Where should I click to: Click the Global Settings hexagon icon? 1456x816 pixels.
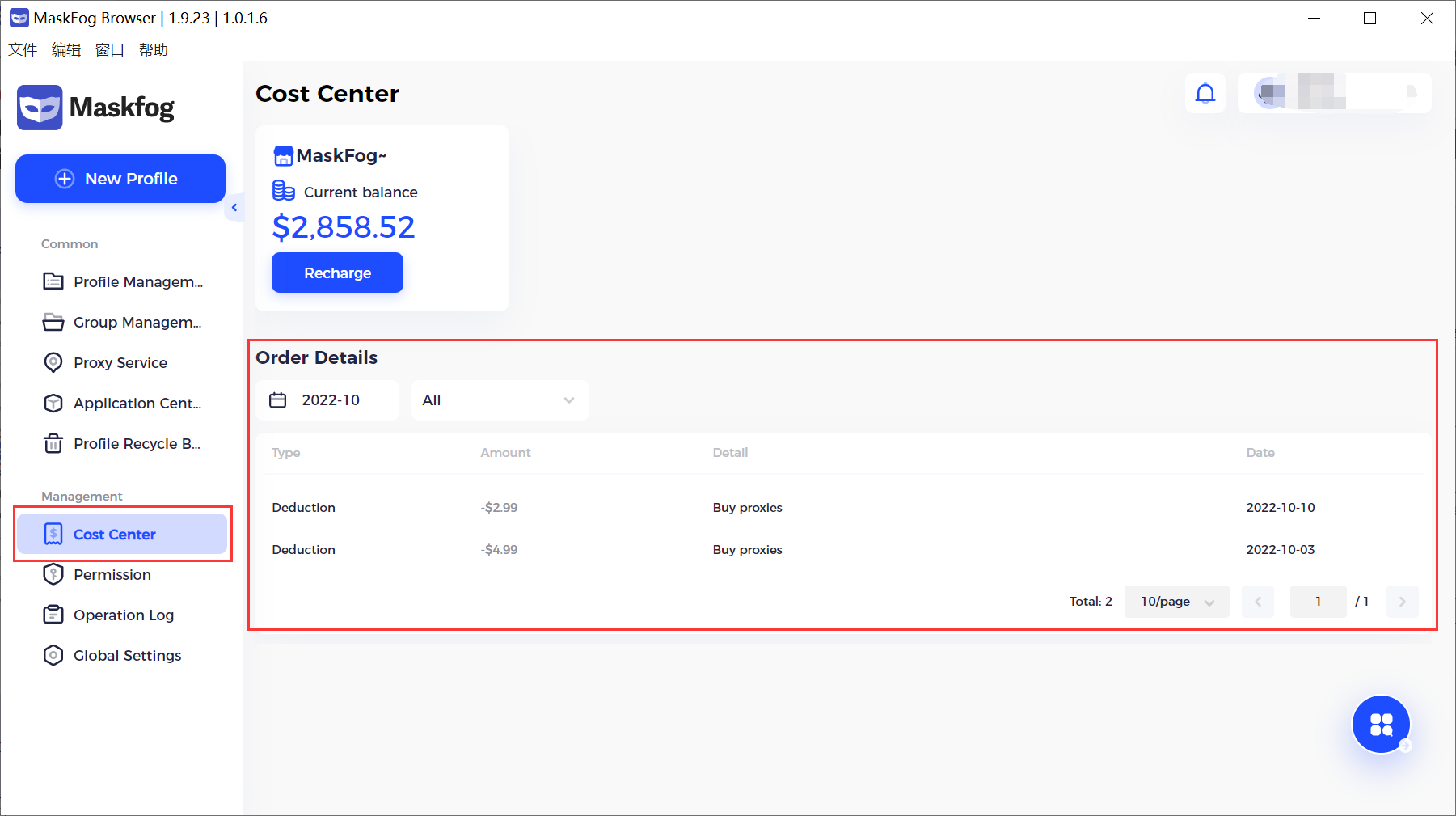click(x=53, y=655)
